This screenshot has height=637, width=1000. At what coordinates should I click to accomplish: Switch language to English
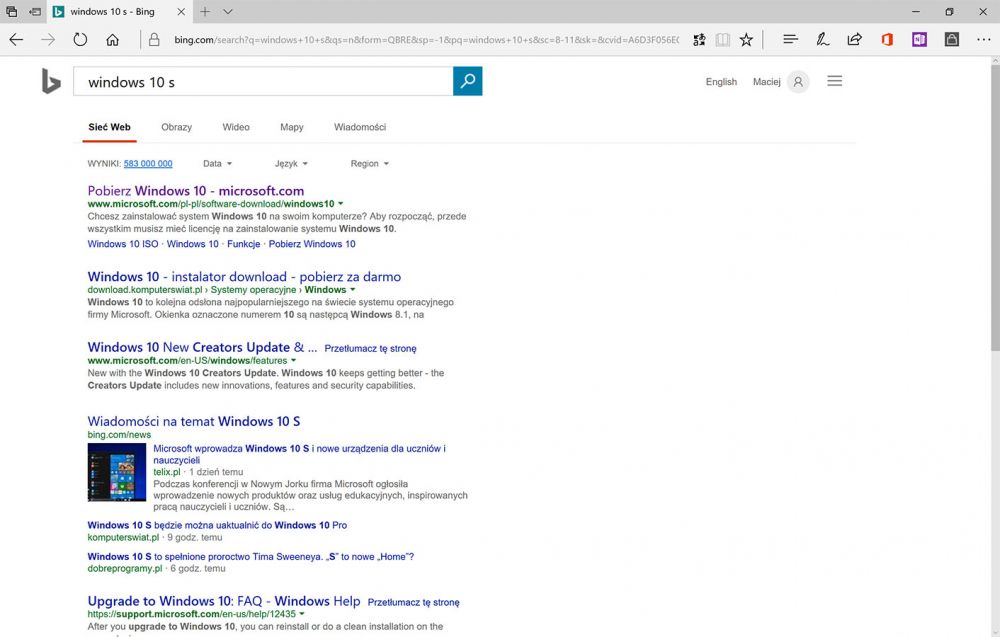[721, 82]
